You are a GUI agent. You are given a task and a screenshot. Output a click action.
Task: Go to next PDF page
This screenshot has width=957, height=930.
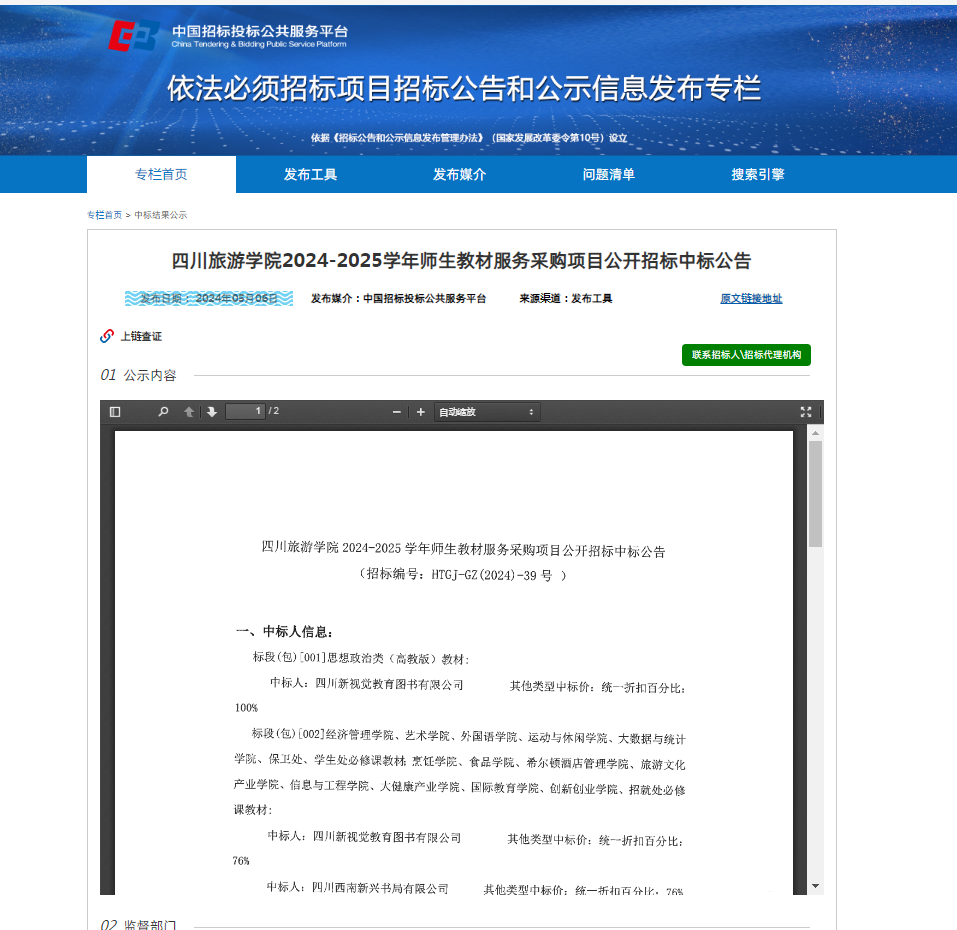212,412
